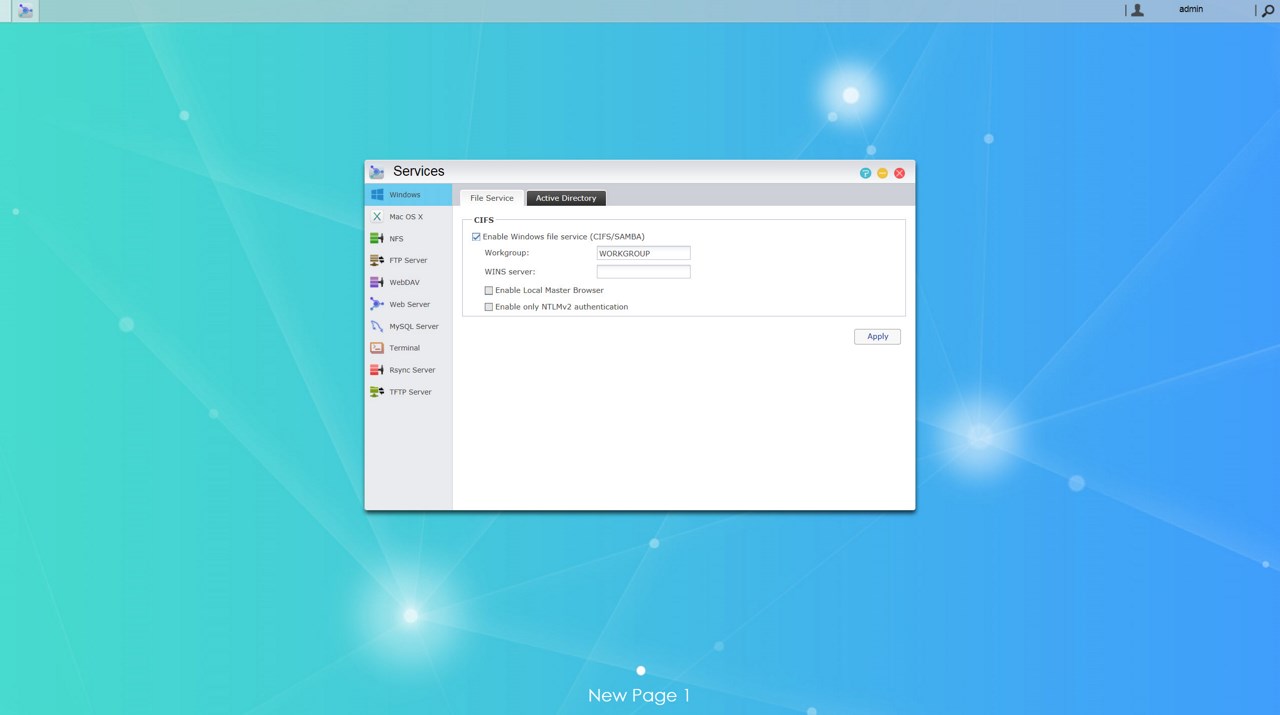1280x715 pixels.
Task: Click the WebDAV service icon
Action: 377,282
